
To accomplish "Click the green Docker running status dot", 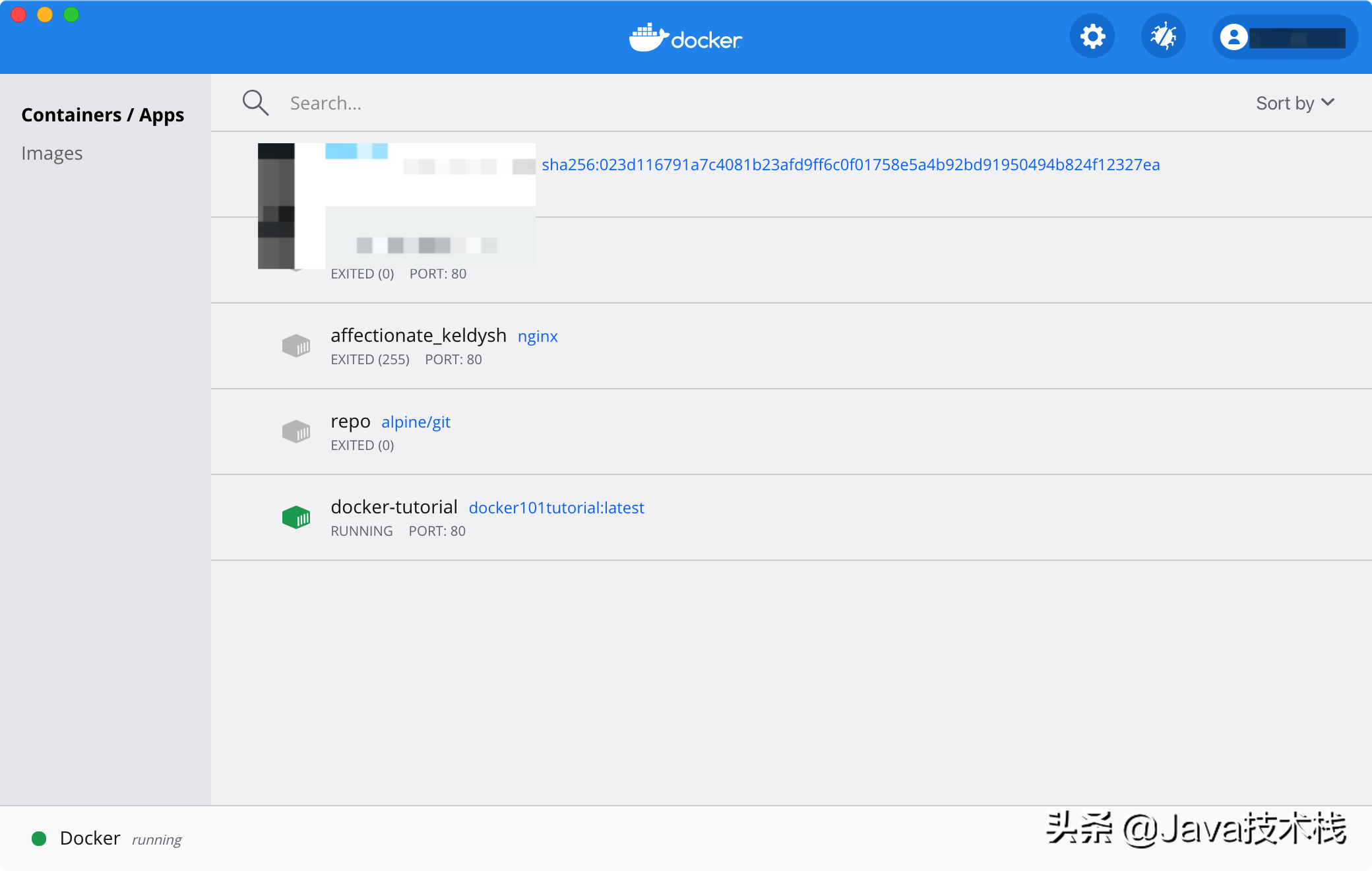I will tap(39, 839).
